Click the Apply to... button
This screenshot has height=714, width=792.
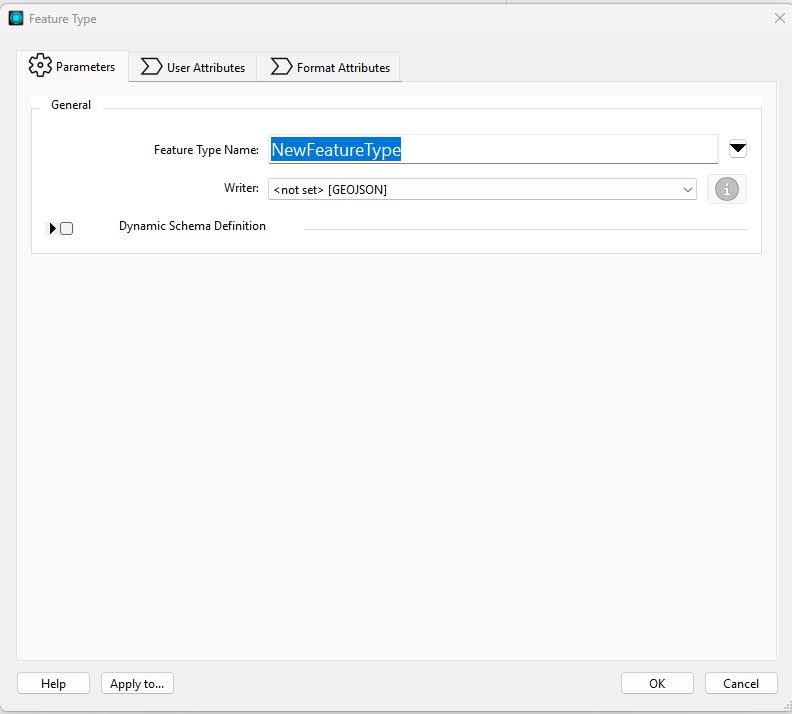pos(137,683)
